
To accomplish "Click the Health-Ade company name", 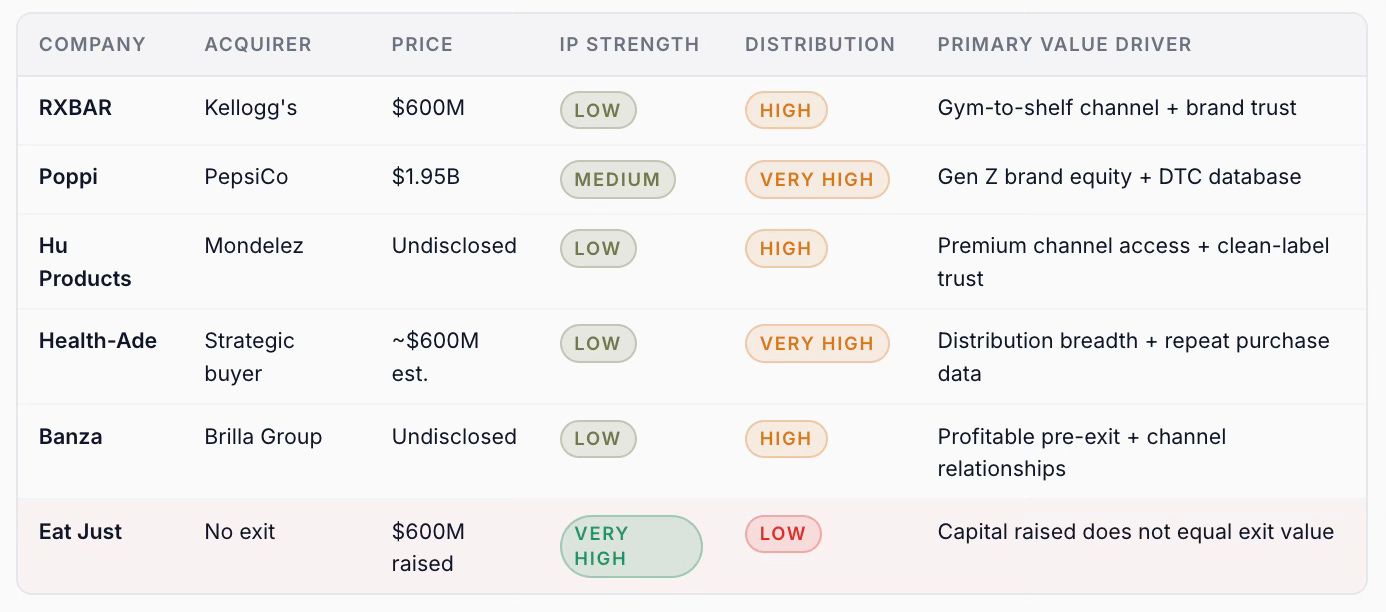I will click(x=98, y=341).
